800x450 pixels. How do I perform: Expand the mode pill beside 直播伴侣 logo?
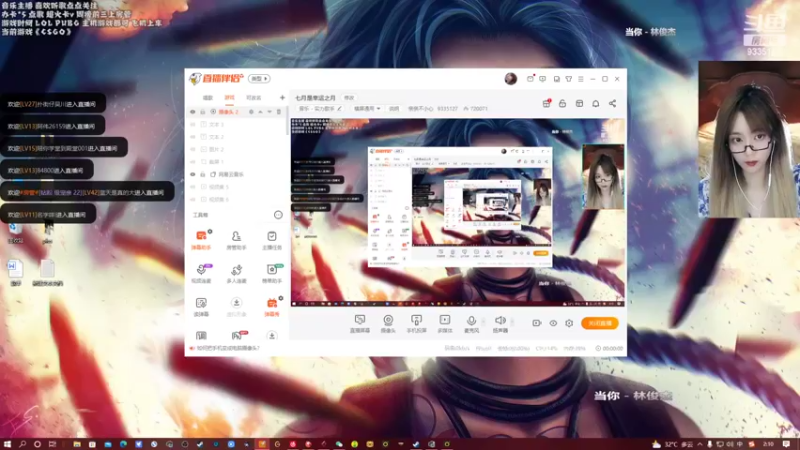pyautogui.click(x=259, y=79)
